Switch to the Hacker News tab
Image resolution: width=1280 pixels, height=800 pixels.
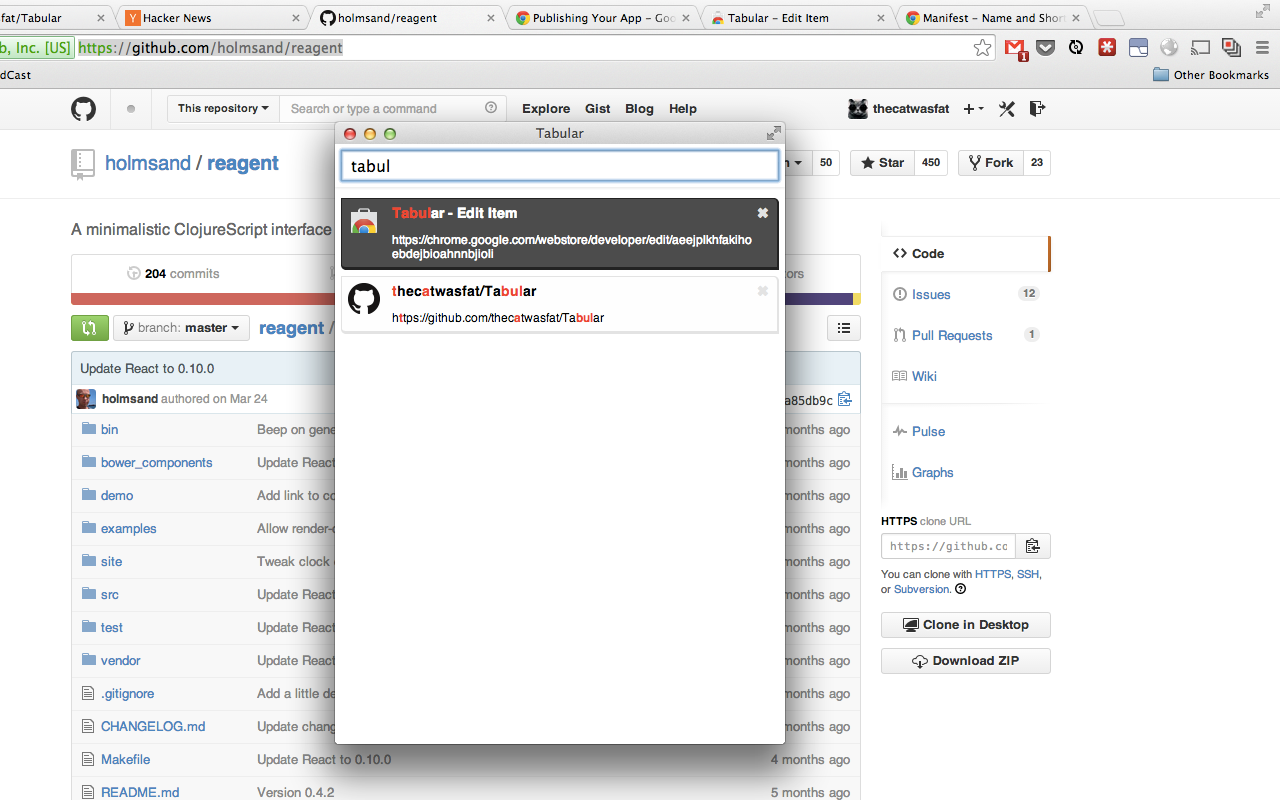[213, 18]
